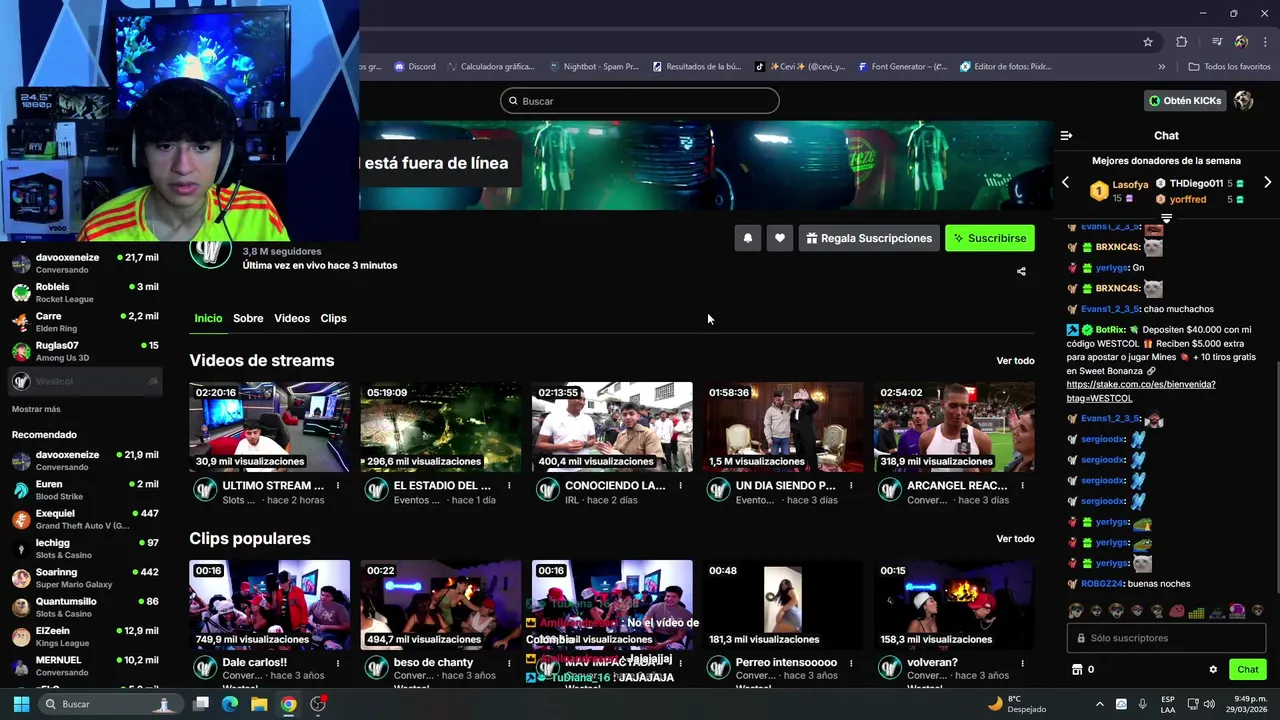Image resolution: width=1280 pixels, height=720 pixels.
Task: Click the heart follow icon
Action: pyautogui.click(x=779, y=238)
